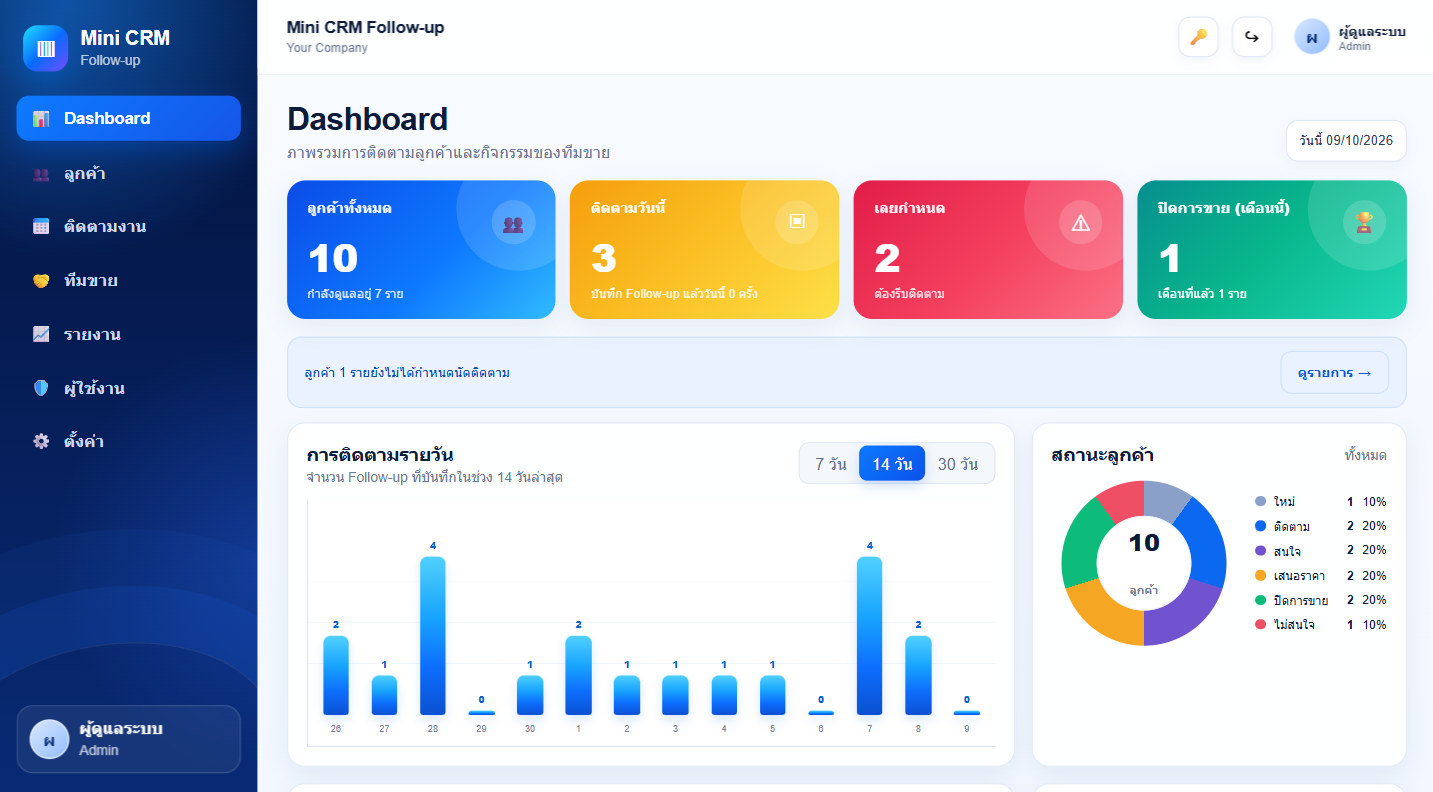Open the Dashboard menu item
1433x792 pixels.
(x=129, y=118)
